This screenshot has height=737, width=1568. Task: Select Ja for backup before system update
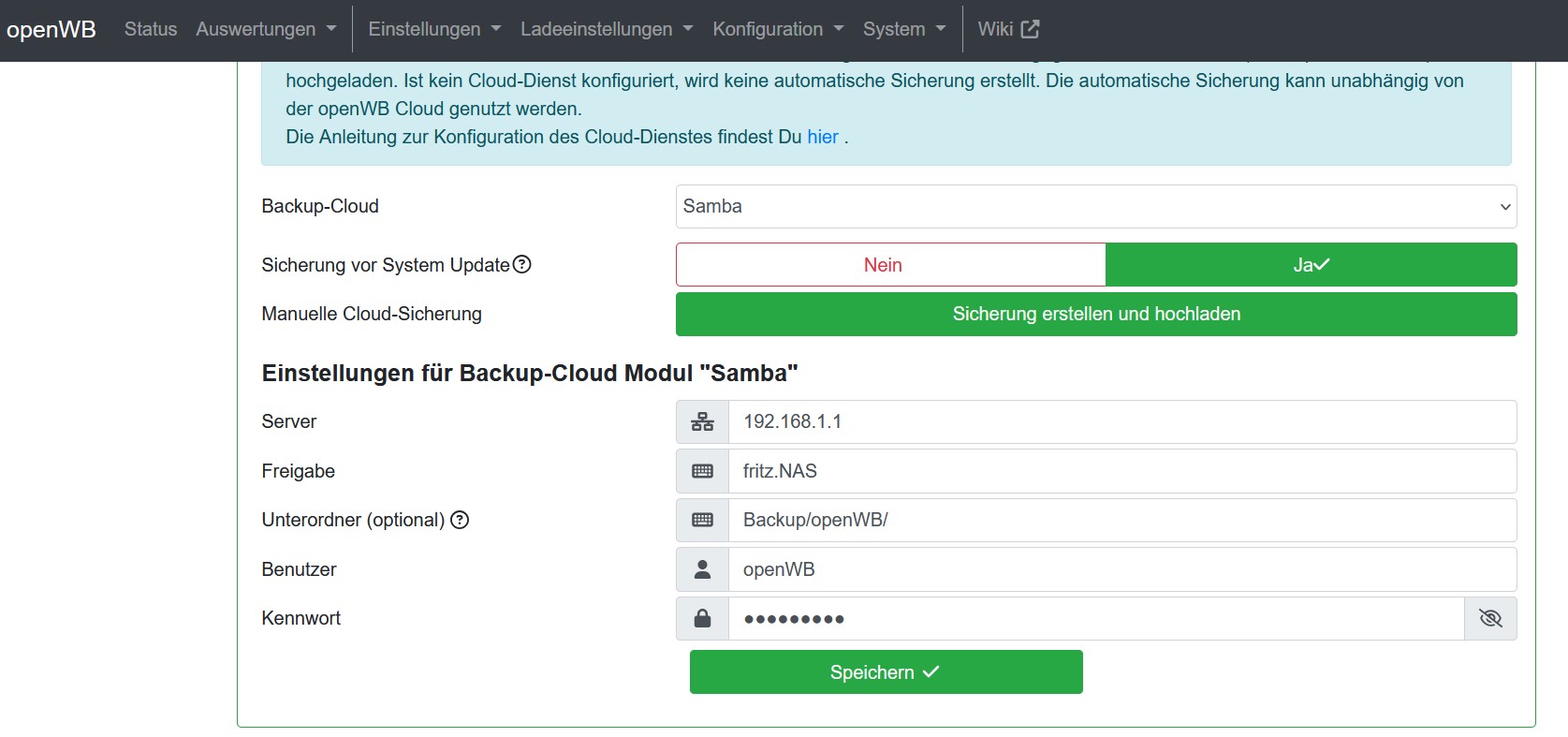(x=1311, y=265)
